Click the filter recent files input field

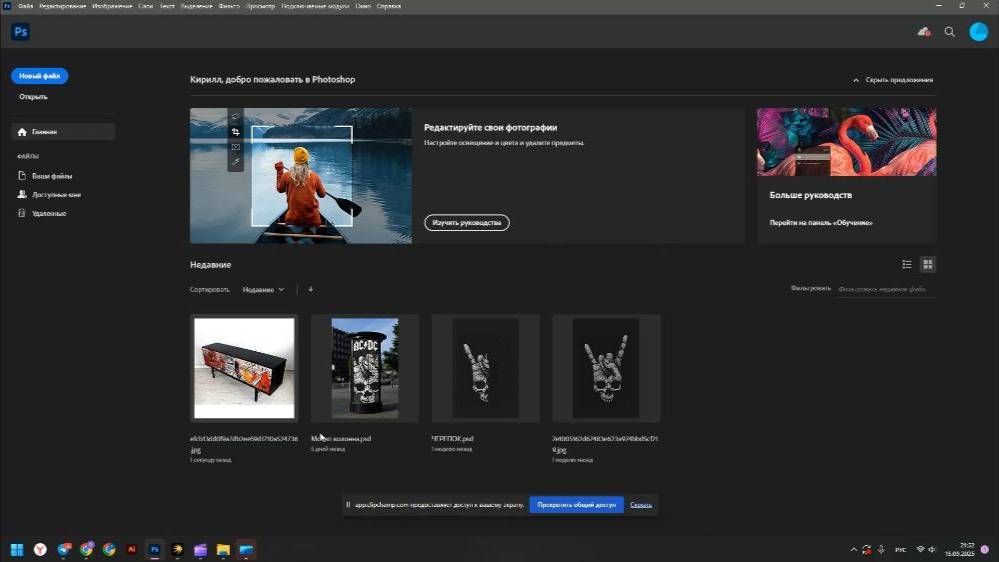pyautogui.click(x=886, y=289)
